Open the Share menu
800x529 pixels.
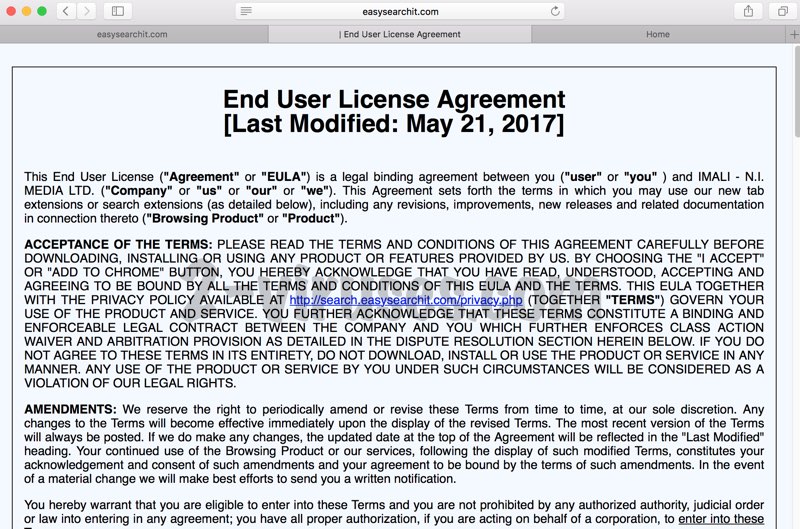[748, 11]
